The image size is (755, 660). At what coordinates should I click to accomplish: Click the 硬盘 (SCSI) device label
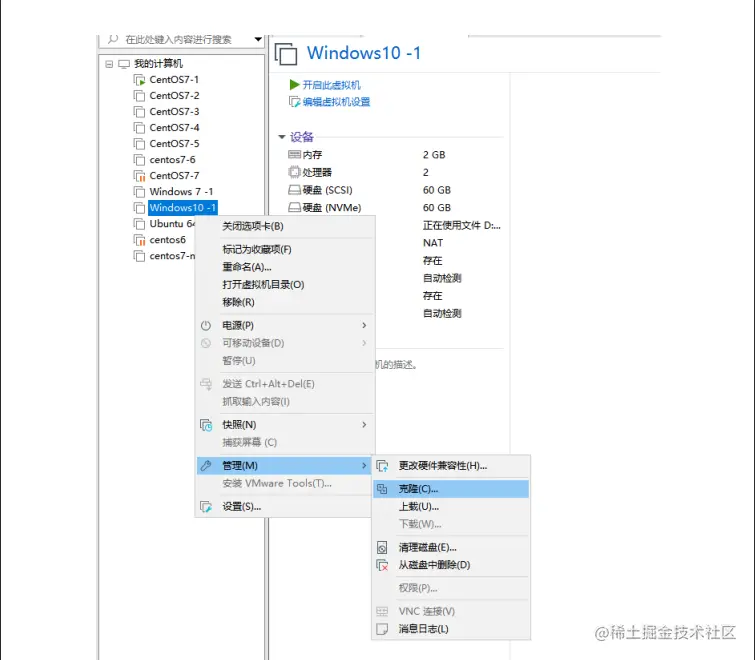pyautogui.click(x=327, y=190)
